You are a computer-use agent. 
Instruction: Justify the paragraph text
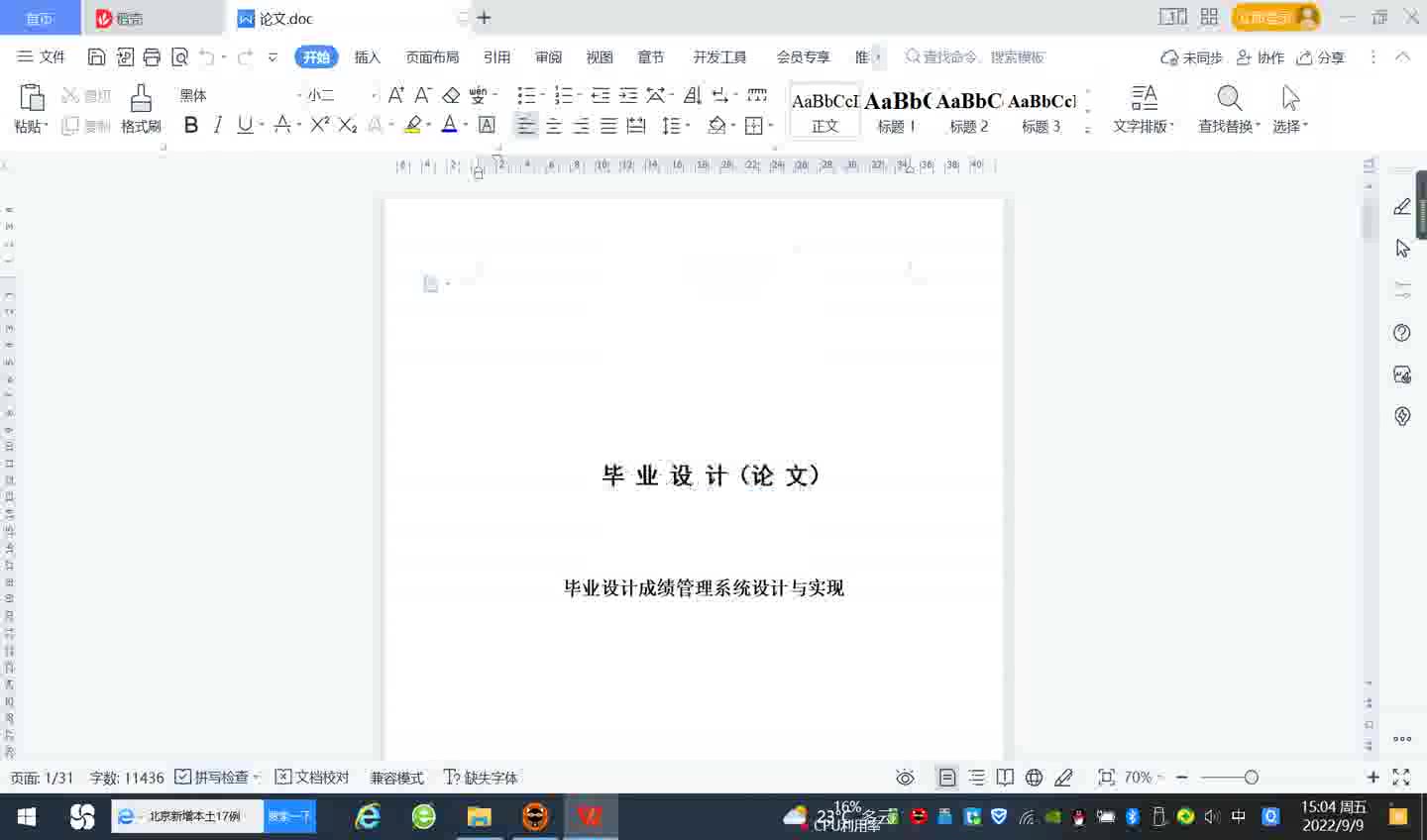click(608, 125)
